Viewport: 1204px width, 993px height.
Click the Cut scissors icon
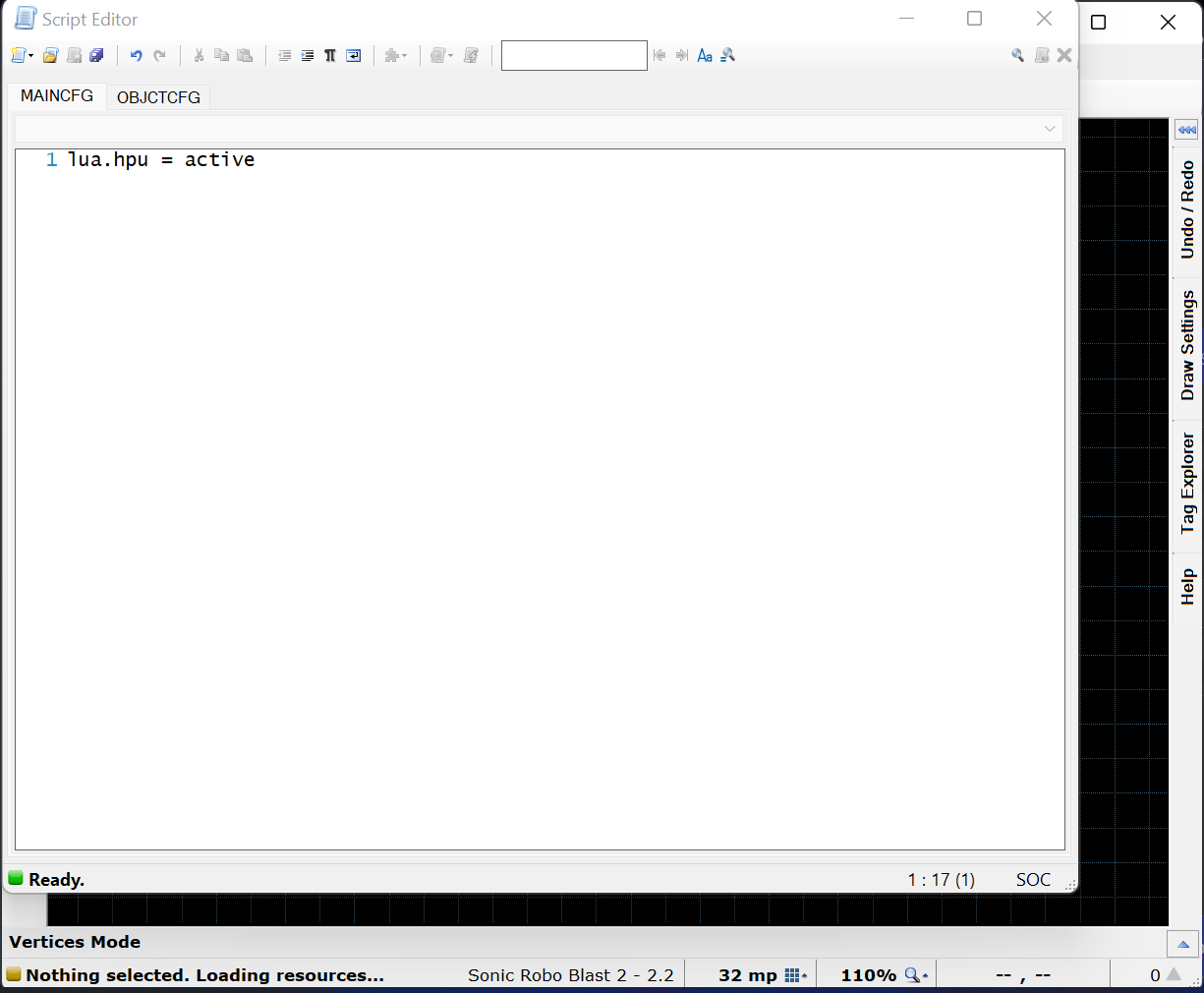(x=199, y=56)
